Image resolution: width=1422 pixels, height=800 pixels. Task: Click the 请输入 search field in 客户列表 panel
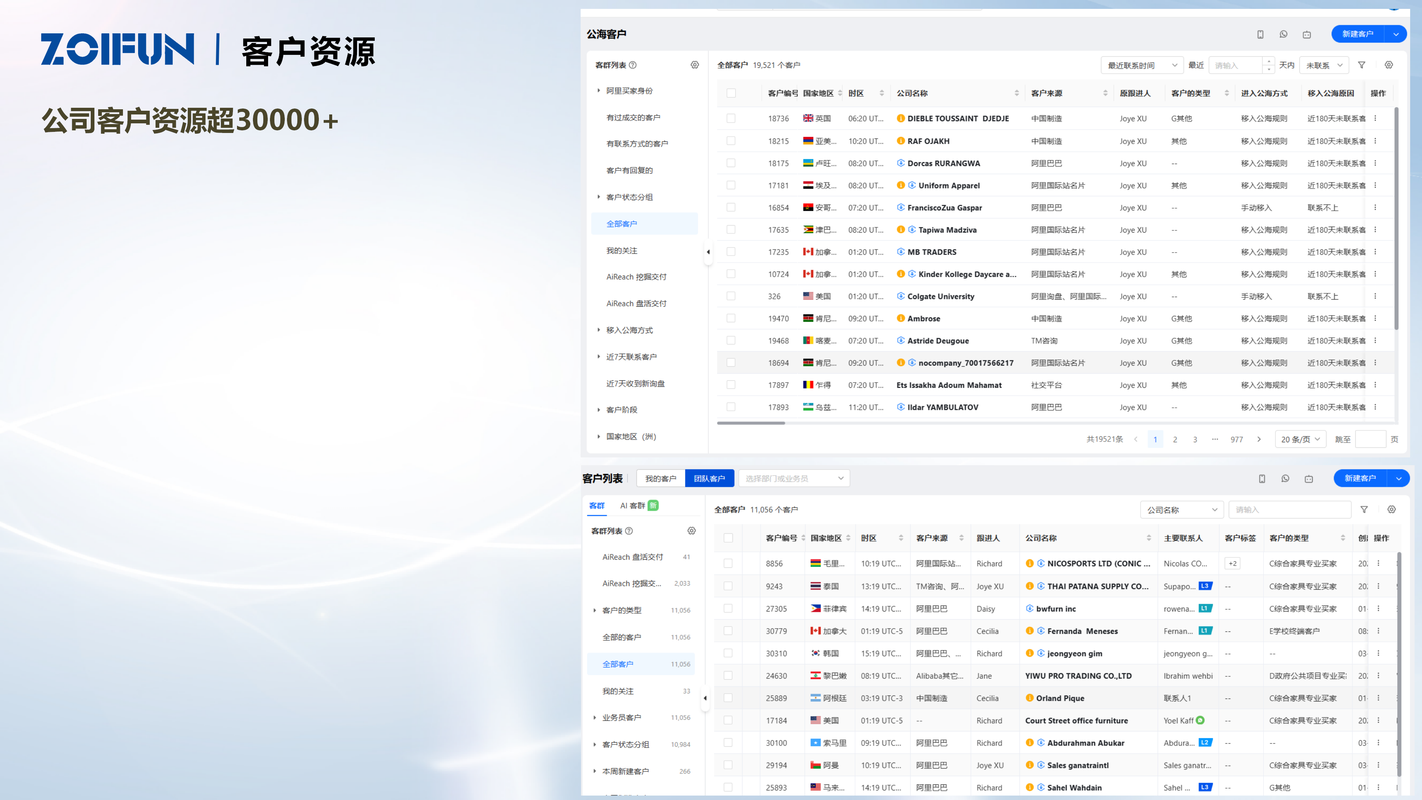coord(1289,510)
